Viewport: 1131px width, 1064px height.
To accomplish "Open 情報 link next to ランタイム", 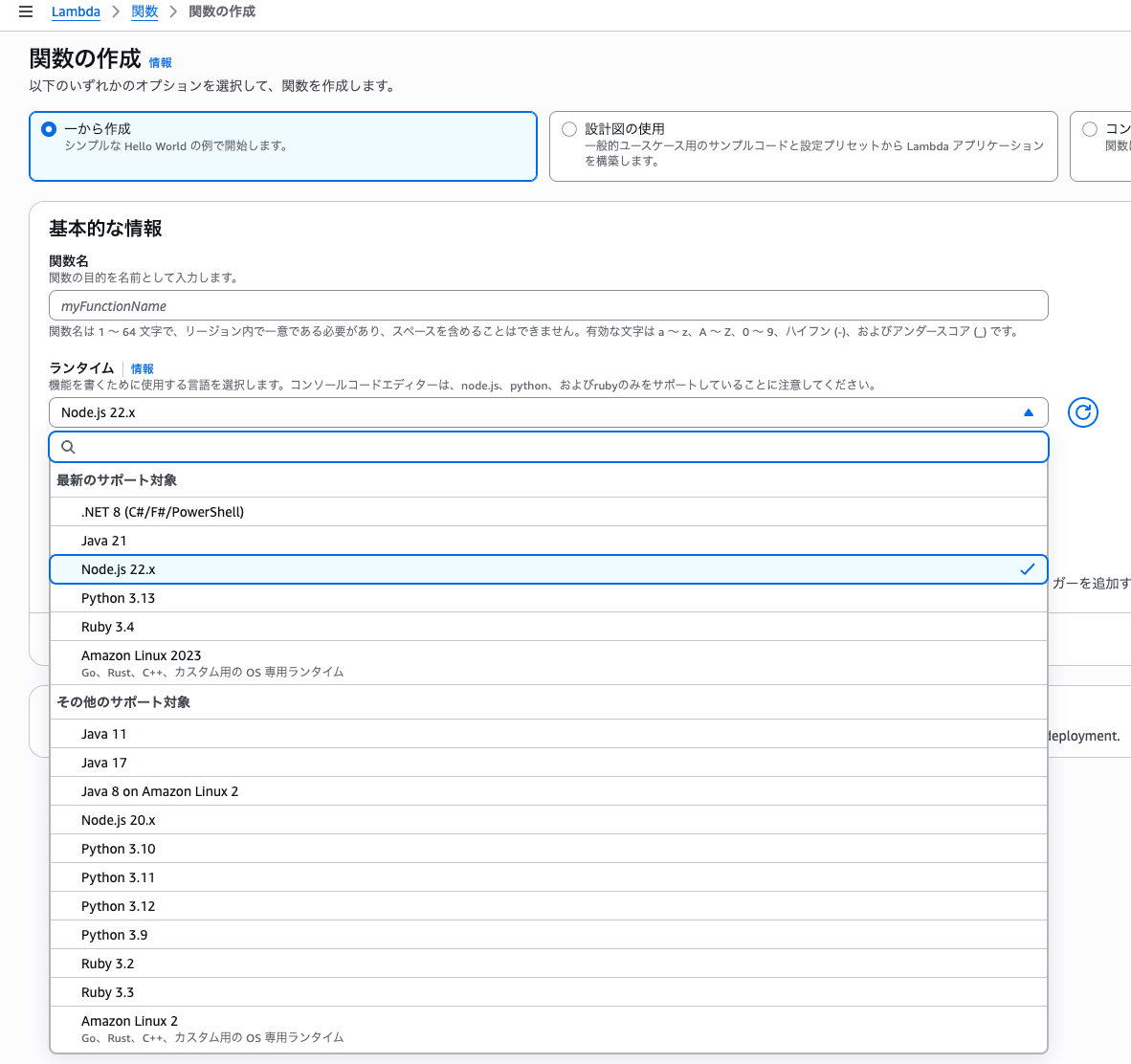I will click(x=142, y=368).
